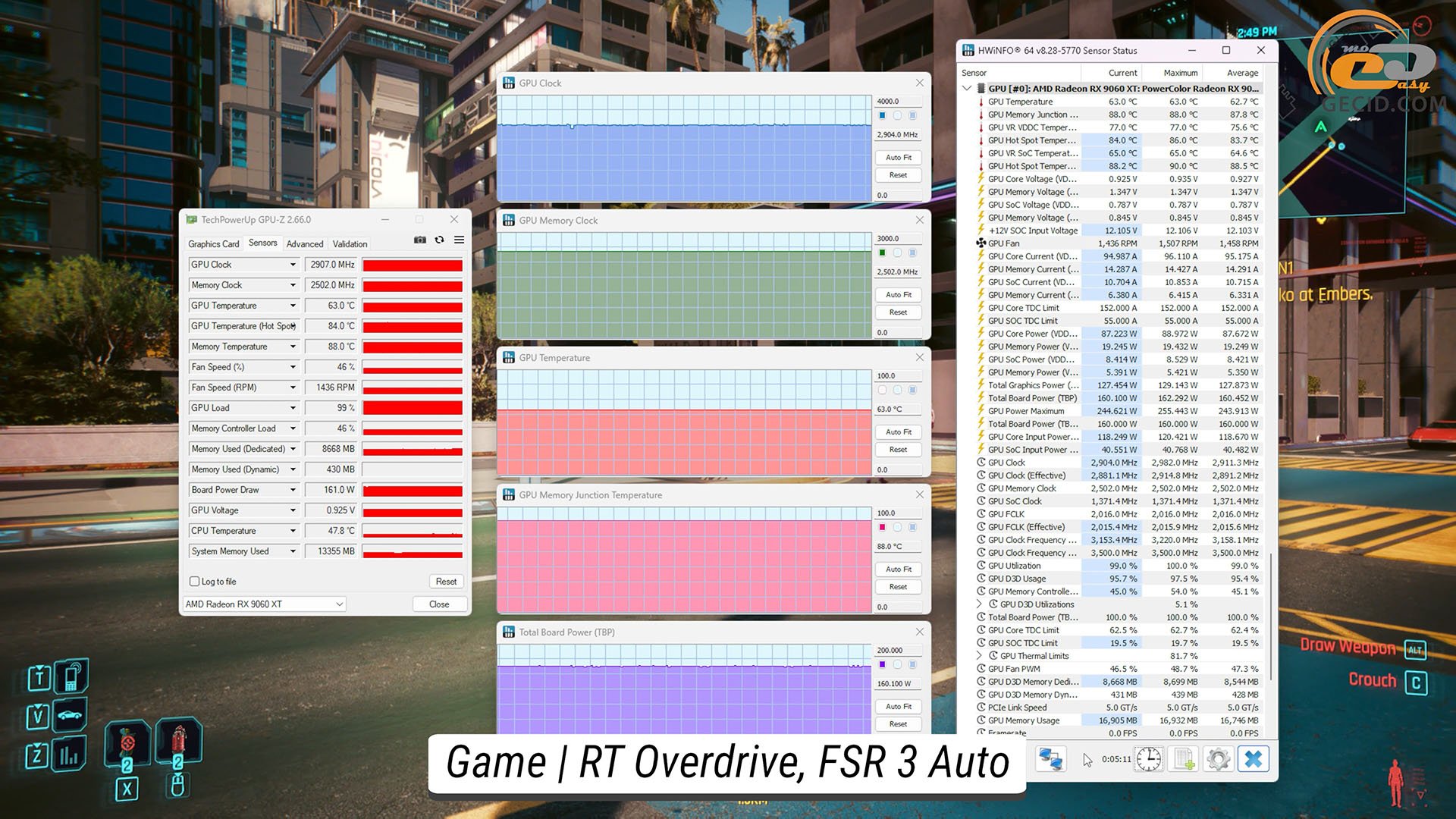Click the GPU Fan sensor fan icon in HWiNFO
This screenshot has width=1456, height=819.
[x=981, y=243]
